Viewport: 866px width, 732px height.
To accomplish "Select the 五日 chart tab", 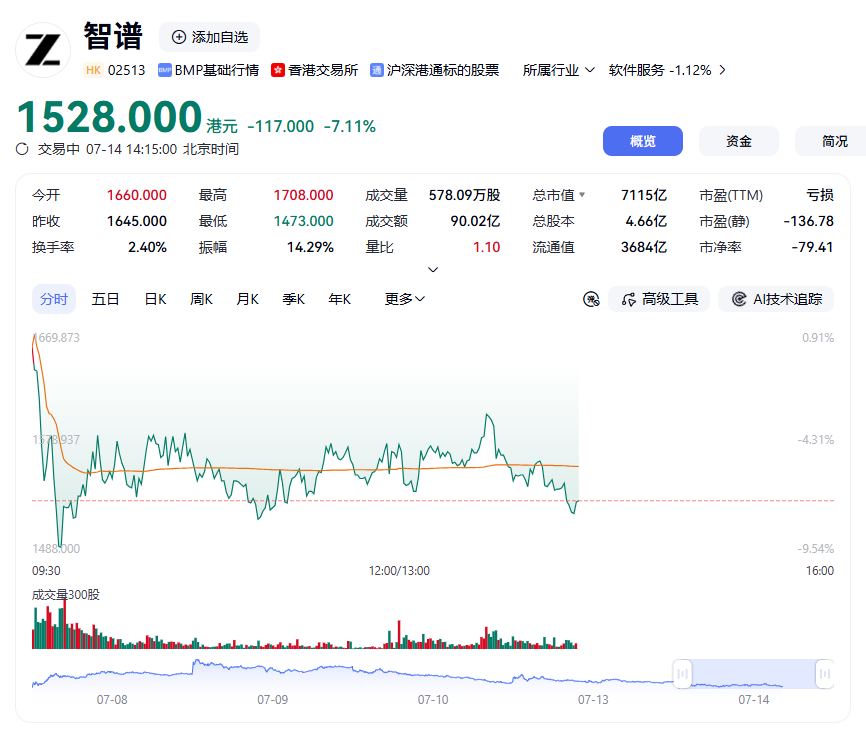I will (x=105, y=299).
